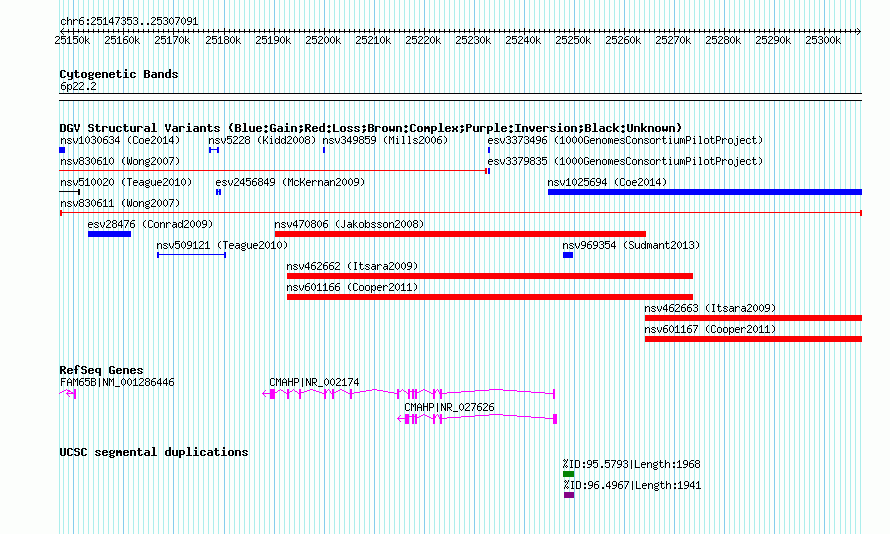This screenshot has width=890, height=534.
Task: Click the nsv1025694 (Coe2014) label
Action: tap(607, 182)
